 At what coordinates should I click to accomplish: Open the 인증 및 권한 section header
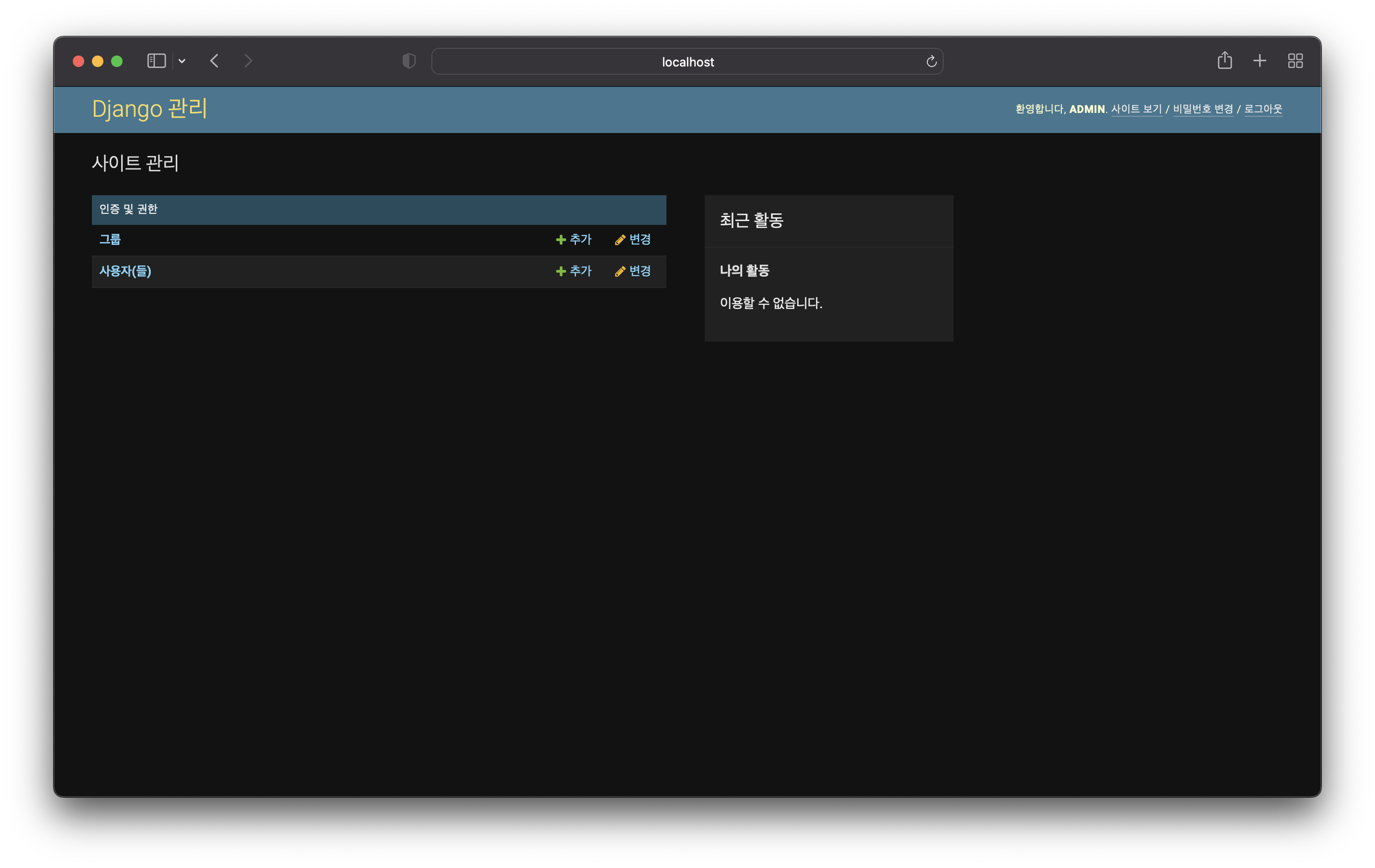point(128,210)
